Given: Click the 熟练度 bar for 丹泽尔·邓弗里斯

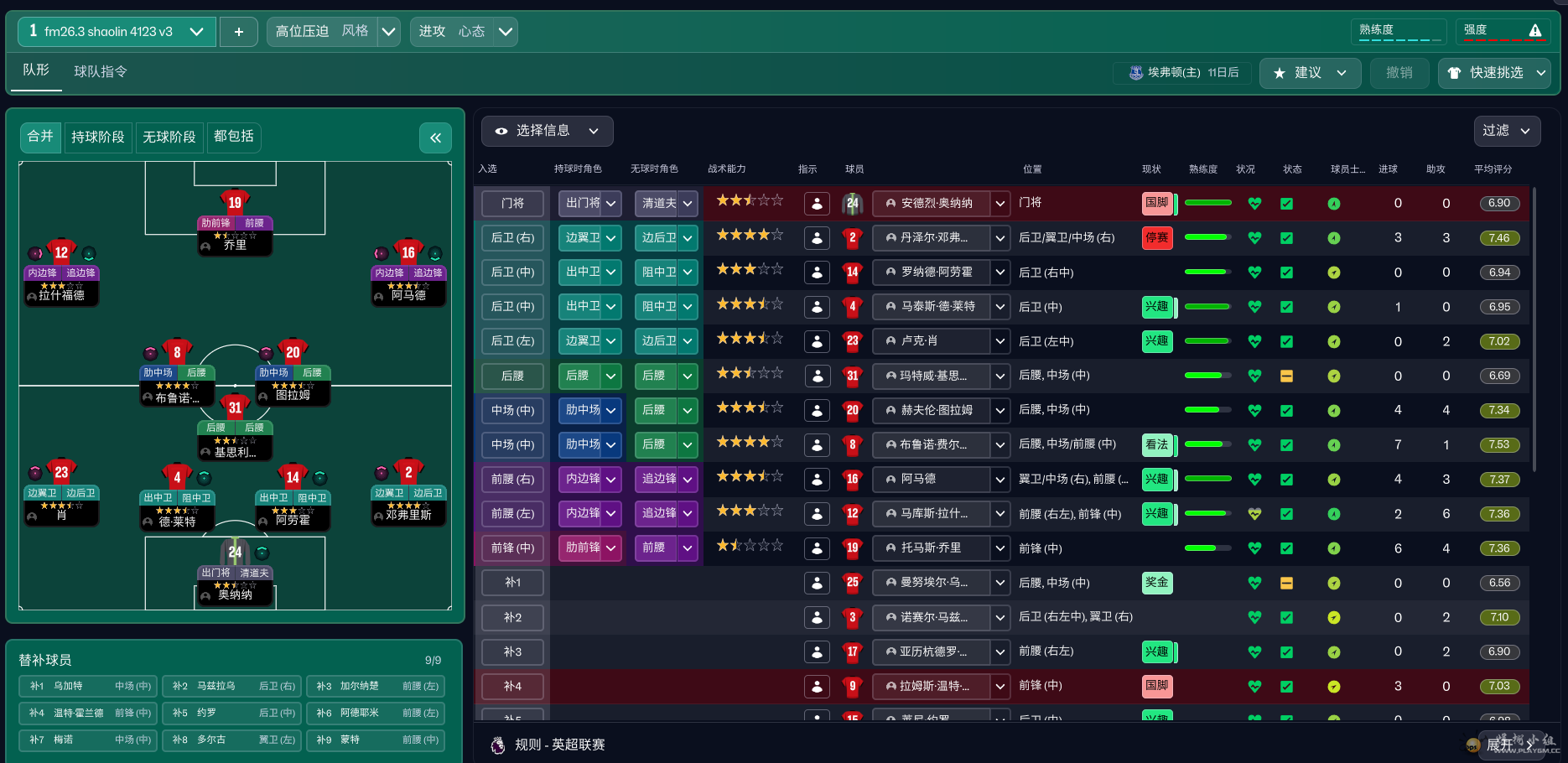Looking at the screenshot, I should click(1207, 238).
